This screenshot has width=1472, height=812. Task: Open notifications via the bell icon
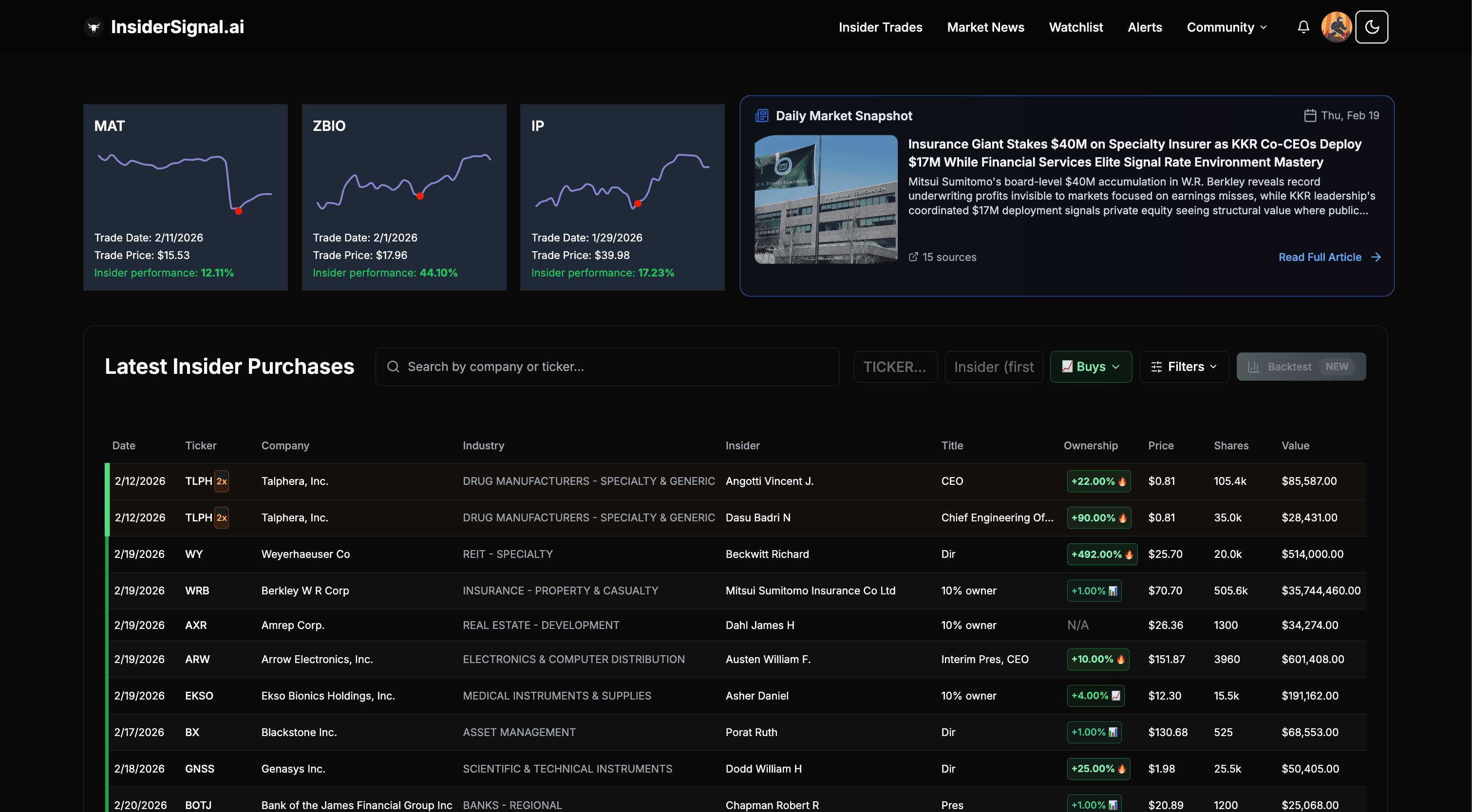(x=1303, y=27)
